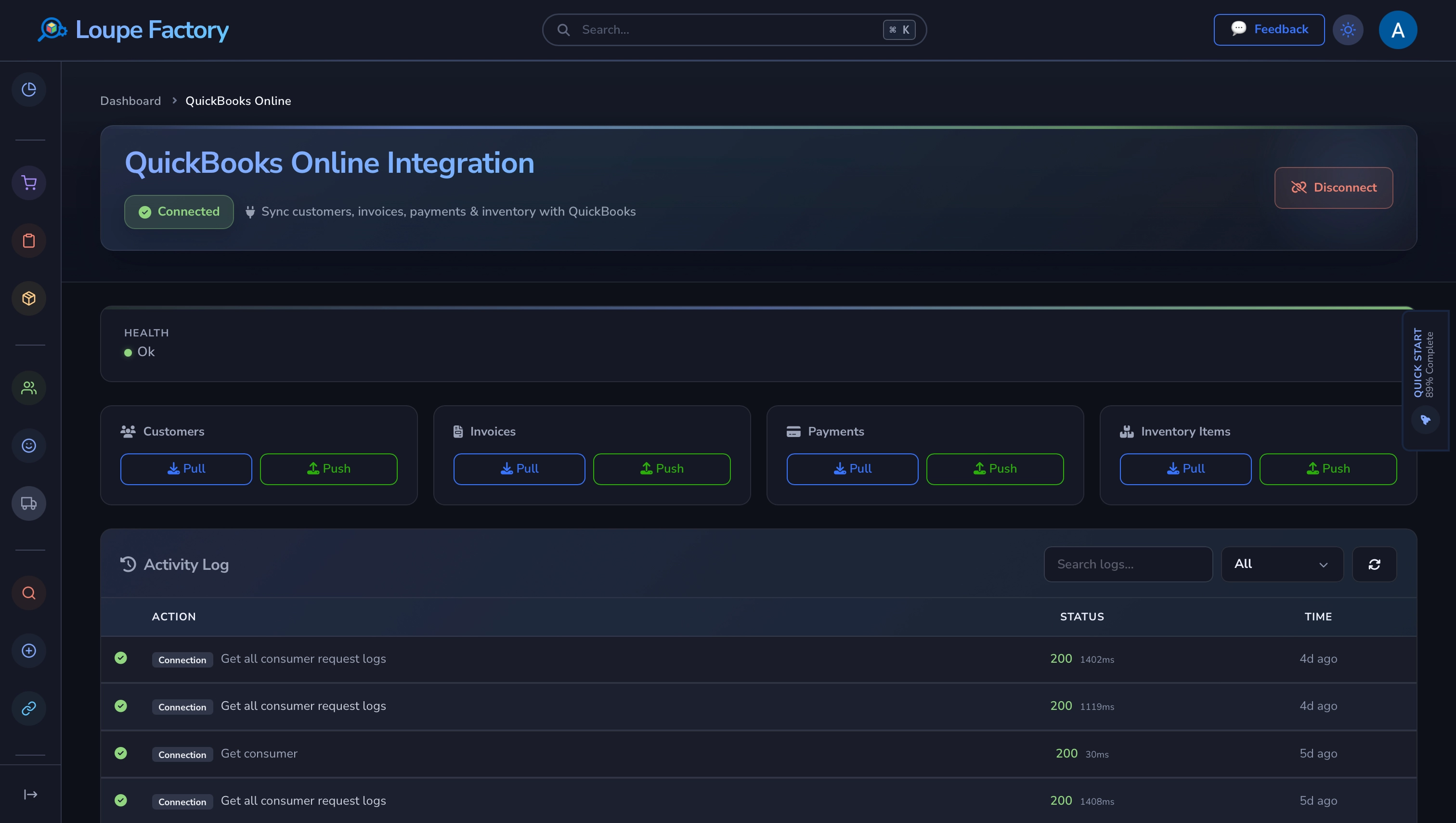Viewport: 1456px width, 823px height.
Task: Open the Feedback dialog
Action: (1269, 29)
